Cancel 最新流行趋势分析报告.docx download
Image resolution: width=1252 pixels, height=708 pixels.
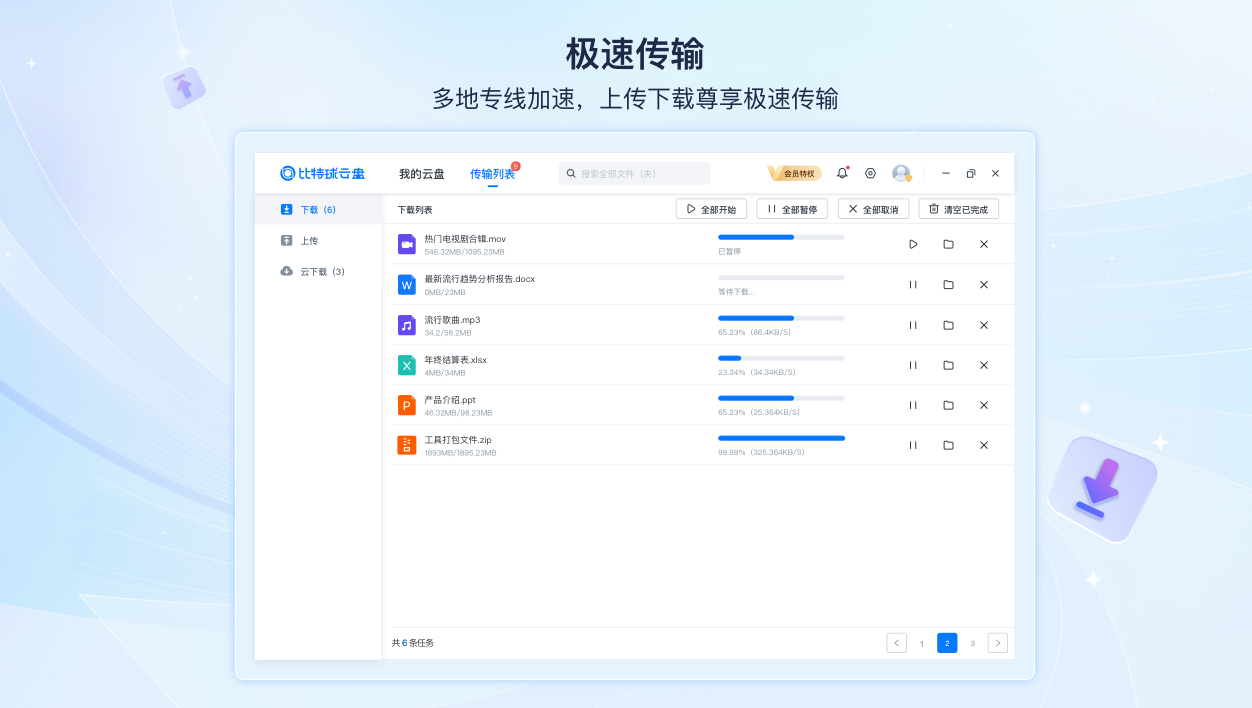984,285
